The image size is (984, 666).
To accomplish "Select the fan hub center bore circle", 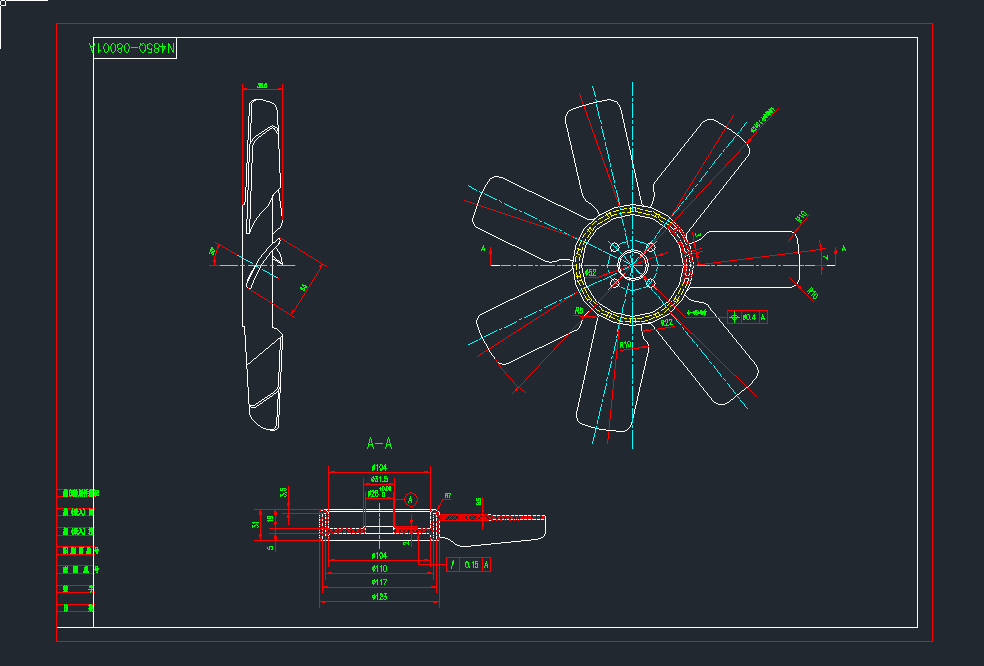I will click(x=632, y=265).
